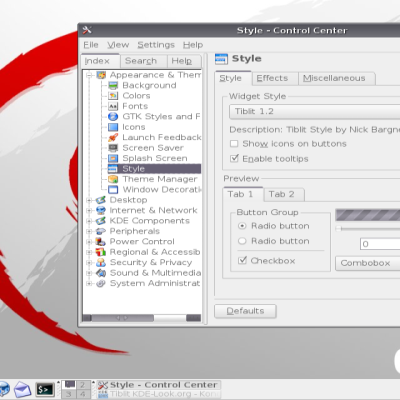Open the File menu

point(91,45)
